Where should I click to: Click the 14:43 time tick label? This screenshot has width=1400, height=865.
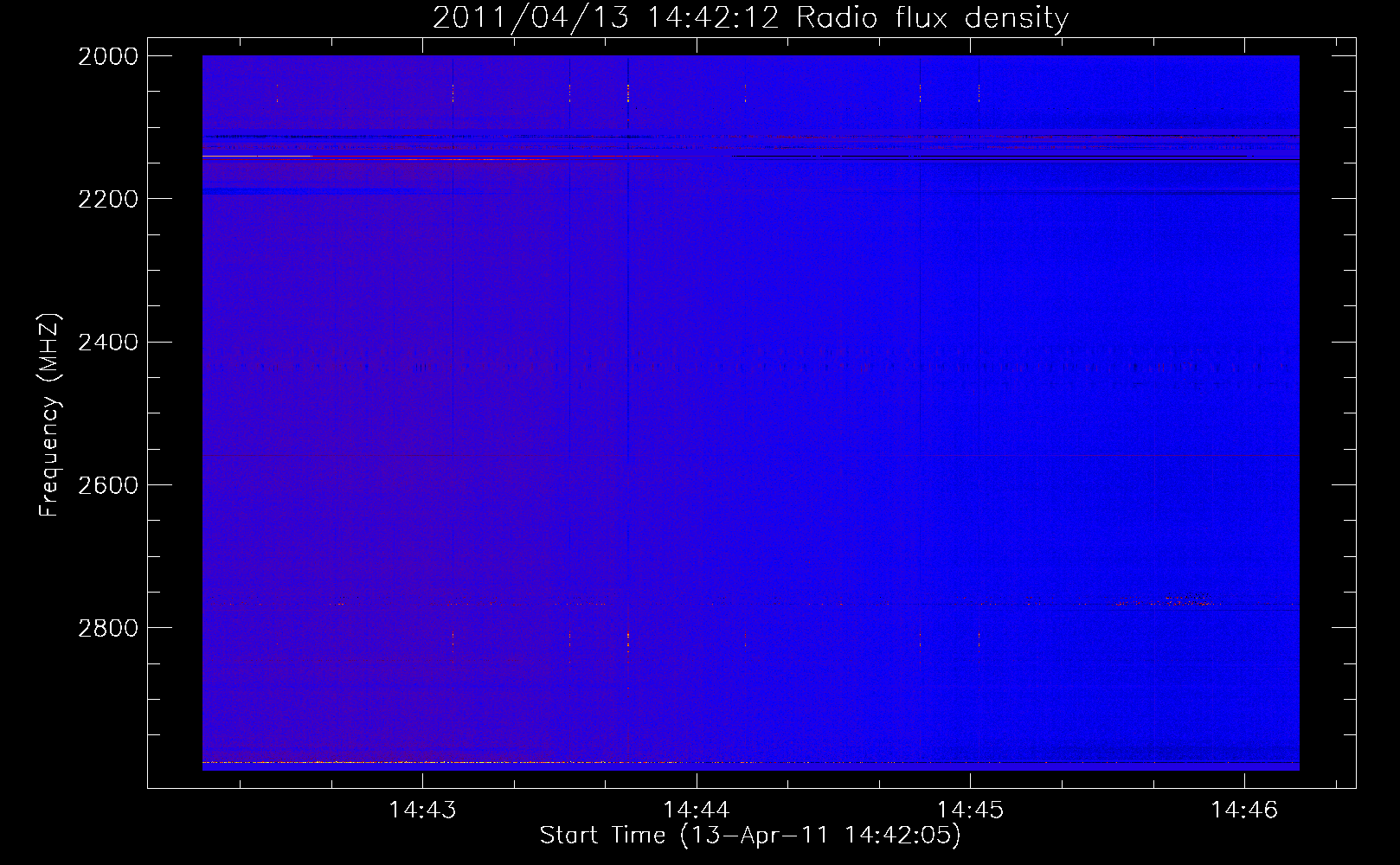coord(422,810)
